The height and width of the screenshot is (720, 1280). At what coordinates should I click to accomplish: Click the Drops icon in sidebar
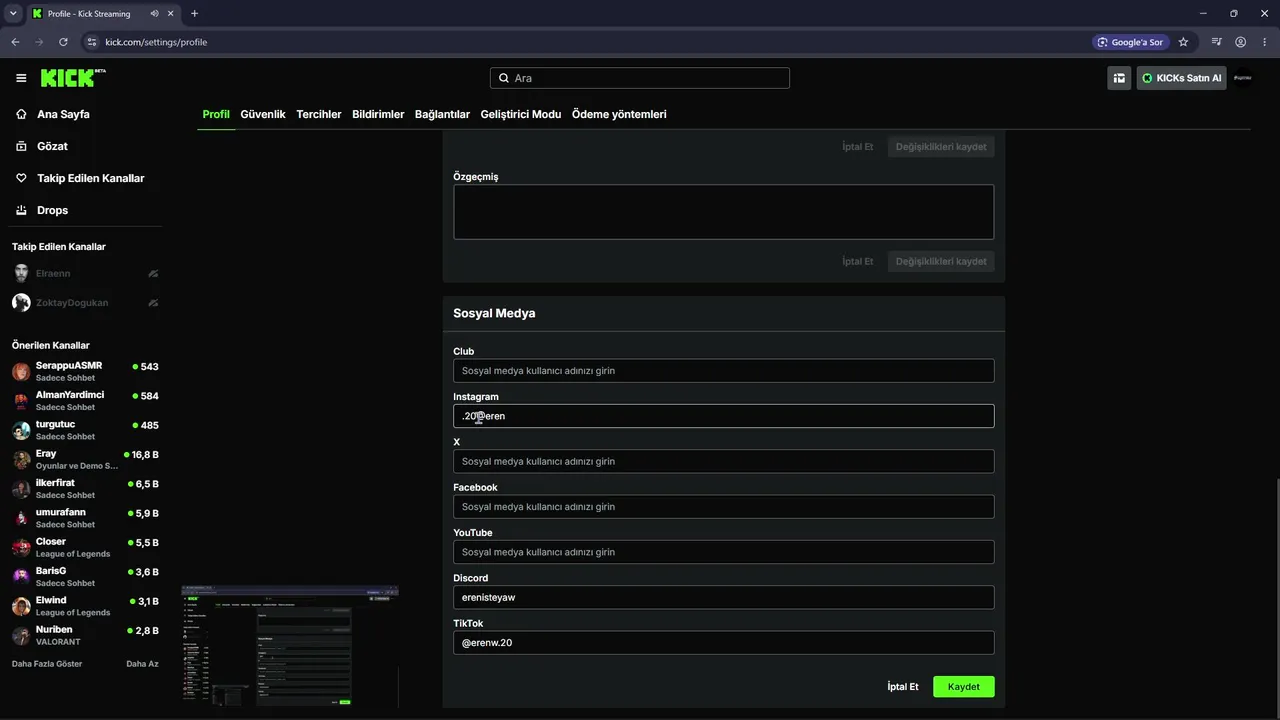pyautogui.click(x=21, y=210)
